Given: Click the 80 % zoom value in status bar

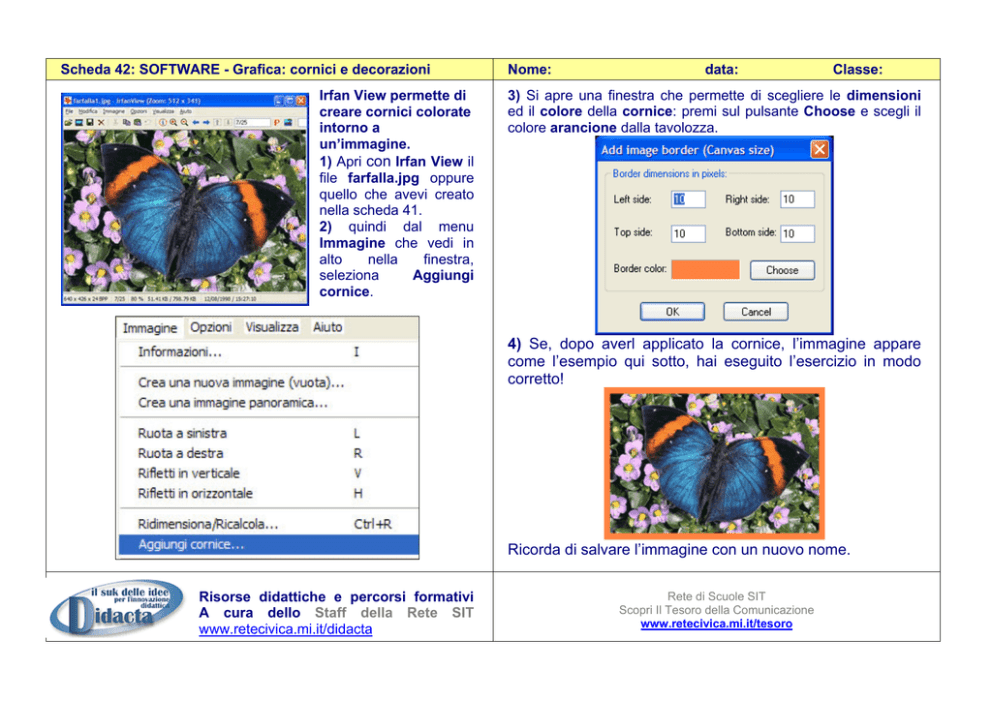Looking at the screenshot, I should 138,299.
